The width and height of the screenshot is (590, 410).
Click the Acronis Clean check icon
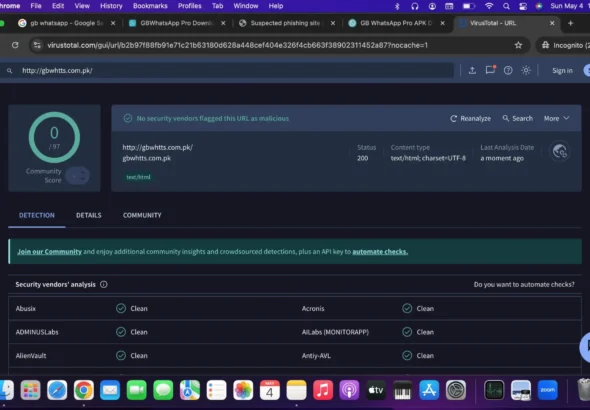407,308
